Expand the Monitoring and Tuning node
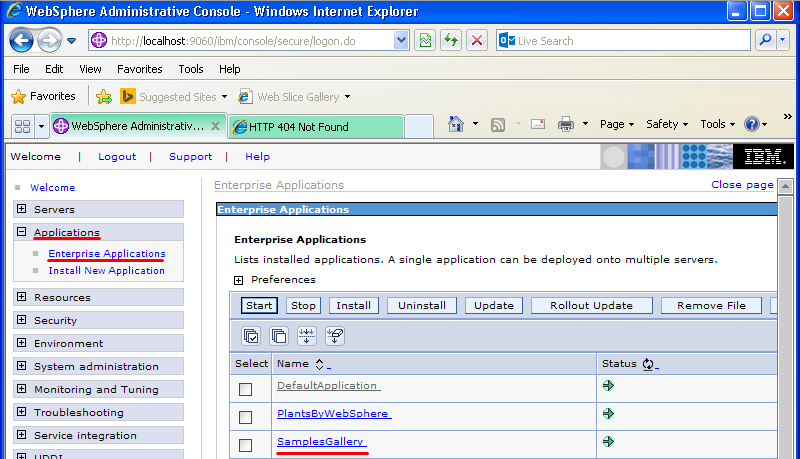This screenshot has width=800, height=459. tap(21, 389)
